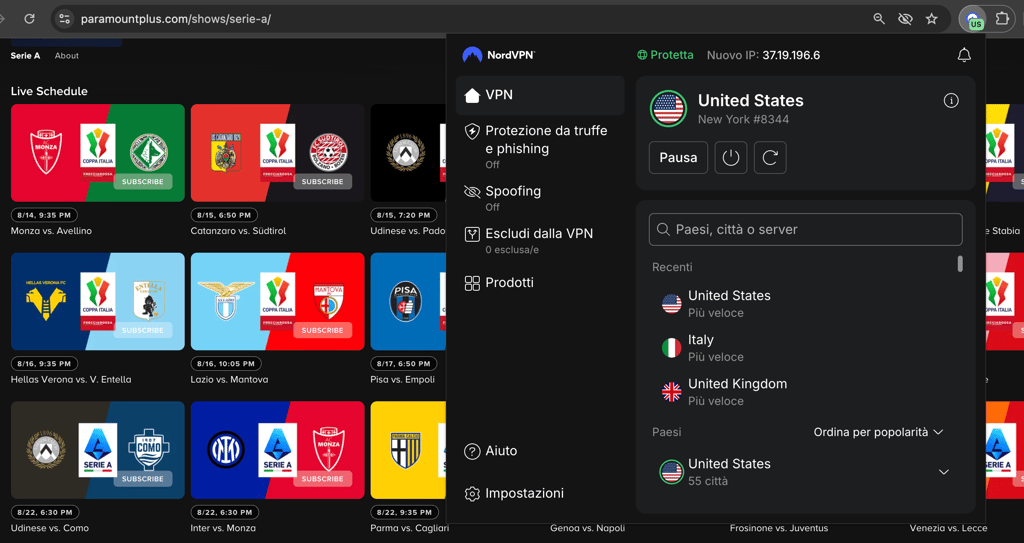
Task: Open the Udinese vs. Como match card
Action: pyautogui.click(x=98, y=450)
